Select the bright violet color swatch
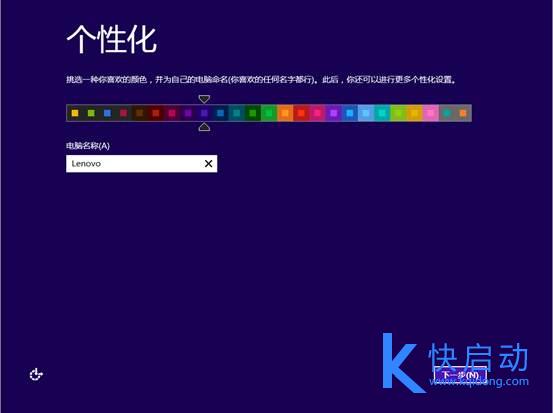553x413 pixels. click(334, 113)
